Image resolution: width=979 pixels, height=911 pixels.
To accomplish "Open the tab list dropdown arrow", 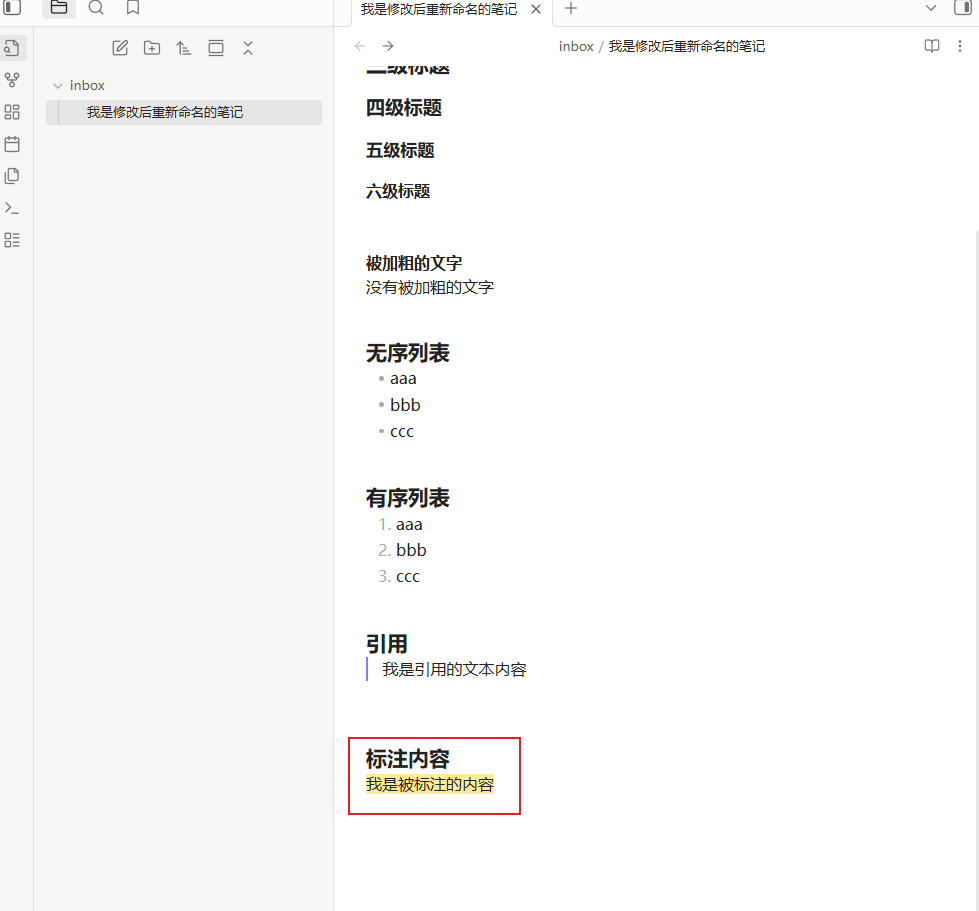I will point(931,8).
